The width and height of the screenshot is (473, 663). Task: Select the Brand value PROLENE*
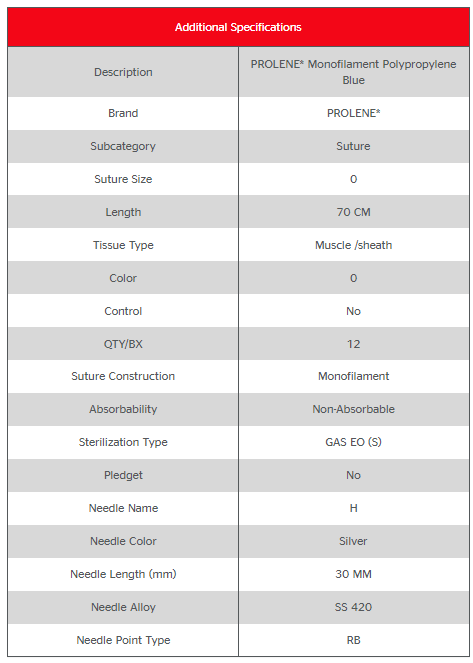coord(353,113)
